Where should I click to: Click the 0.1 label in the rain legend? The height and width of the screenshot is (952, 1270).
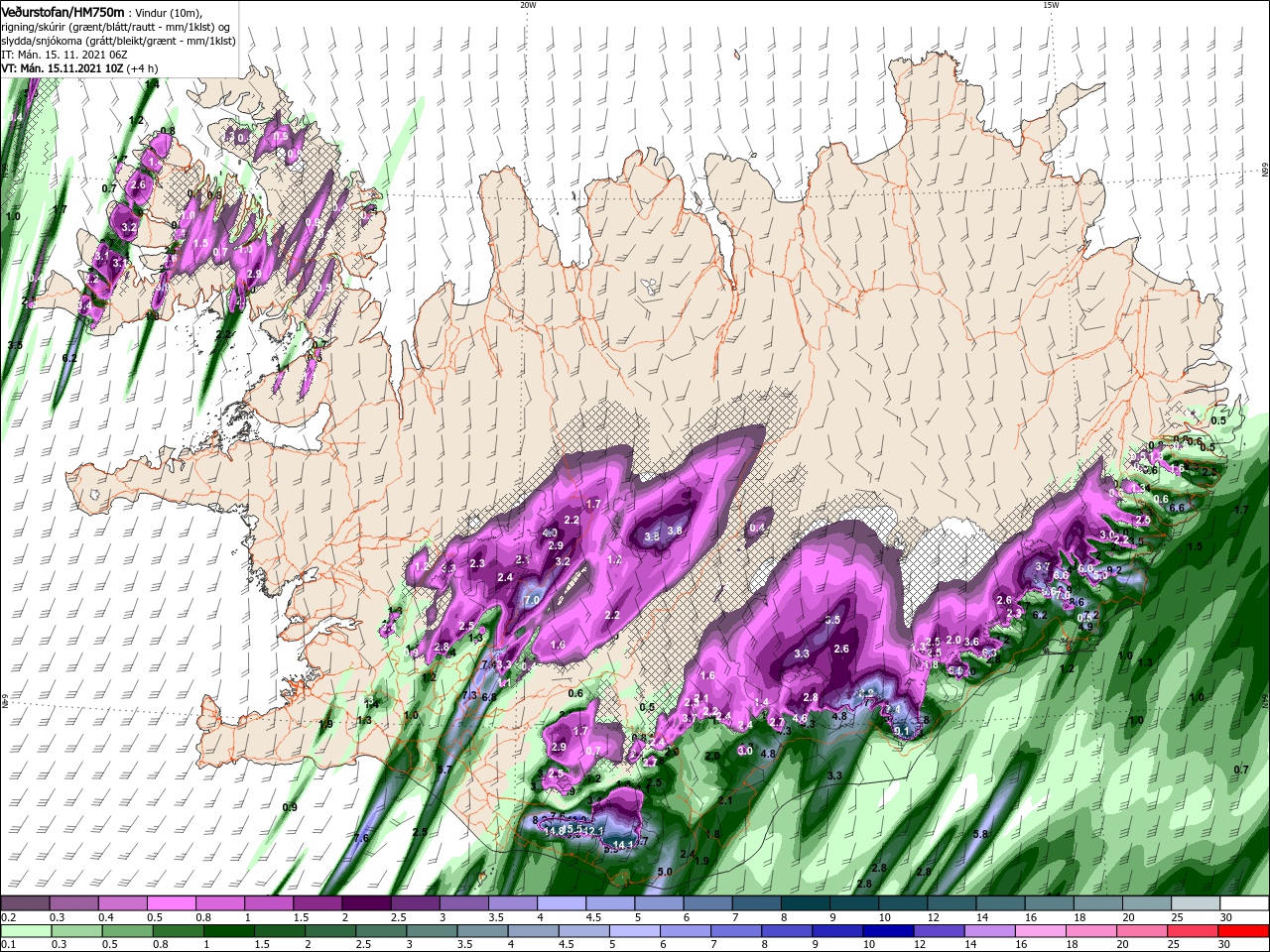click(x=8, y=945)
